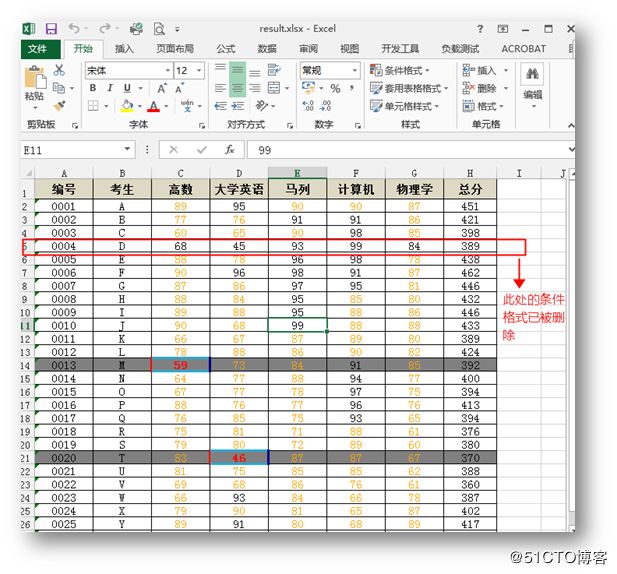Image resolution: width=617 pixels, height=574 pixels.
Task: Switch to the 插入 ribbon tab
Action: (x=124, y=49)
